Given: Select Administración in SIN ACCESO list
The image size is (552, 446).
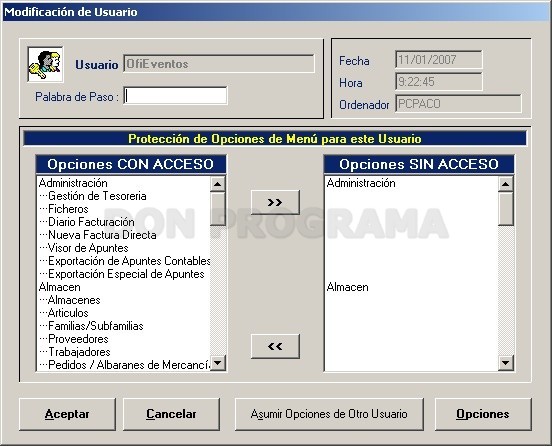Looking at the screenshot, I should 361,183.
